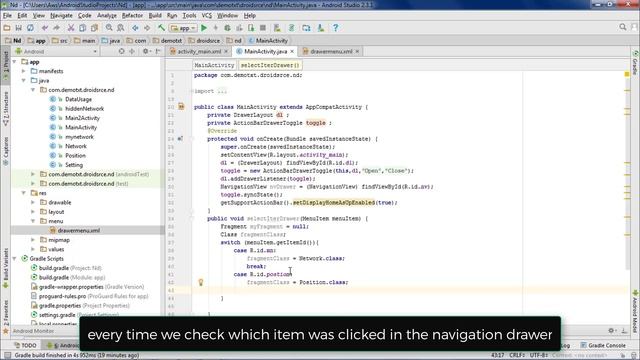Image resolution: width=640 pixels, height=360 pixels.
Task: Open the TODO tool window
Action: 26,345
